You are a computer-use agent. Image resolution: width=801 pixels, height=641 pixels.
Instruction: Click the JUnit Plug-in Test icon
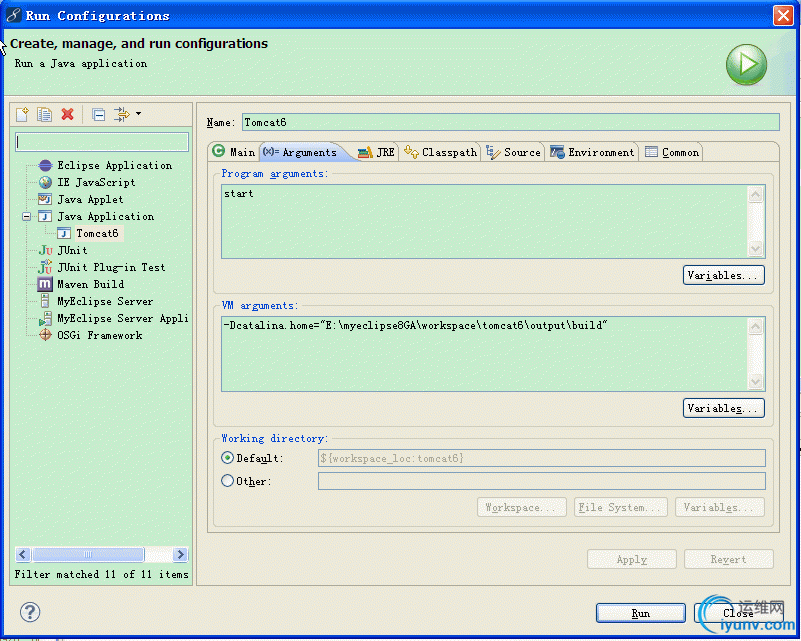click(x=45, y=267)
